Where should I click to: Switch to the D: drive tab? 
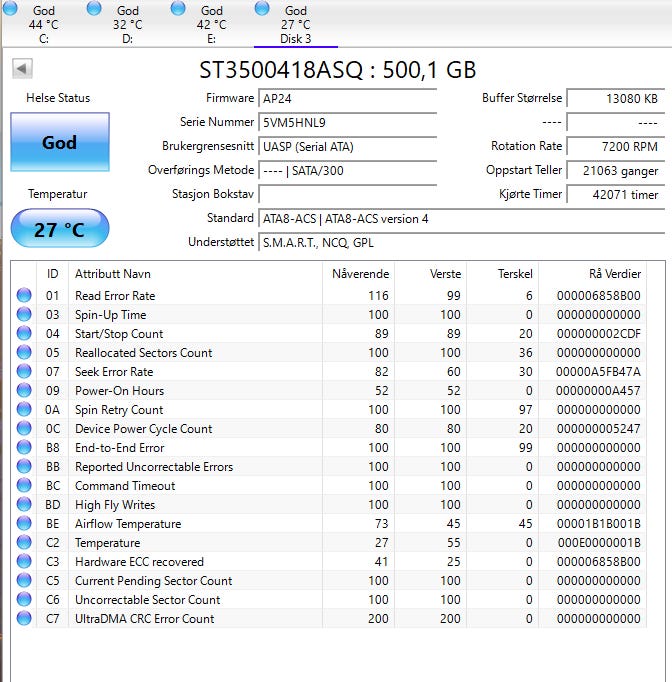pyautogui.click(x=127, y=24)
